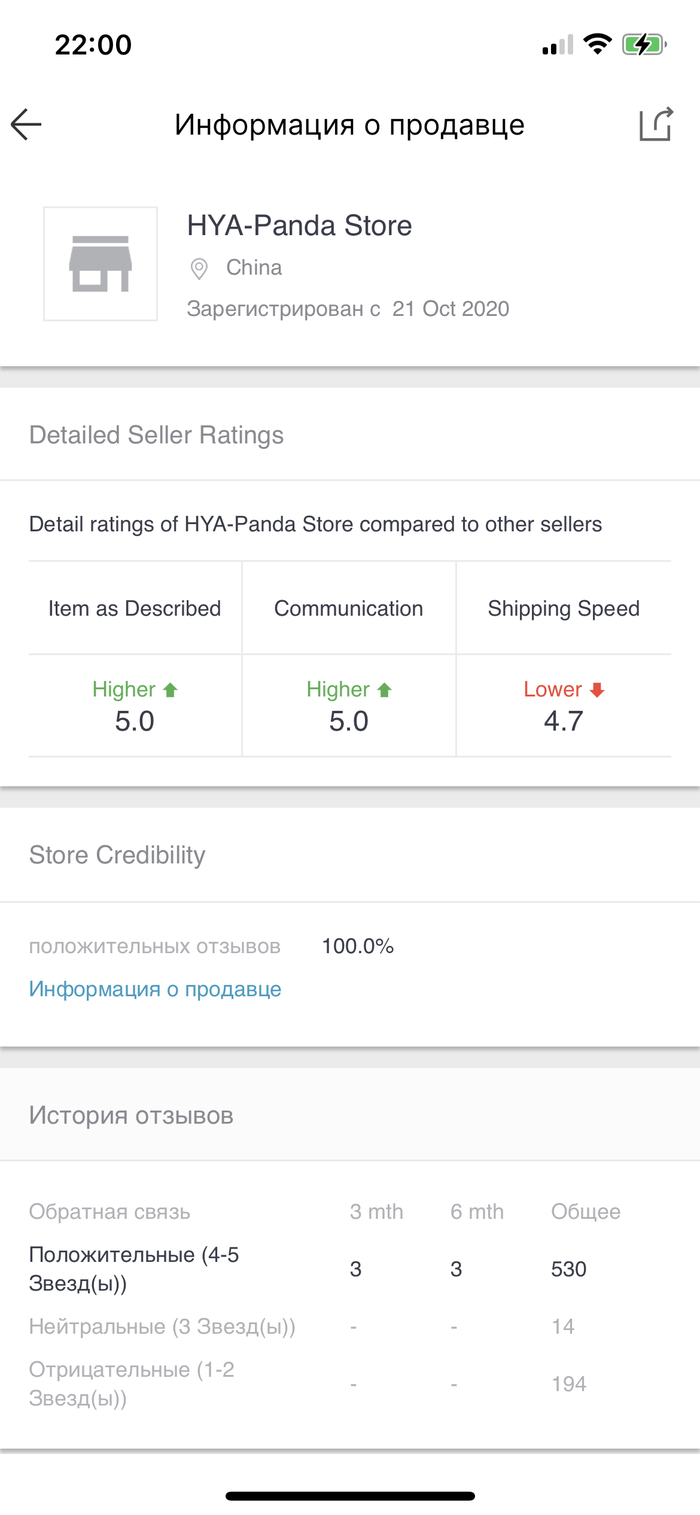The width and height of the screenshot is (700, 1515).
Task: Tap the Shipping Speed 4.7 rating
Action: tap(563, 722)
